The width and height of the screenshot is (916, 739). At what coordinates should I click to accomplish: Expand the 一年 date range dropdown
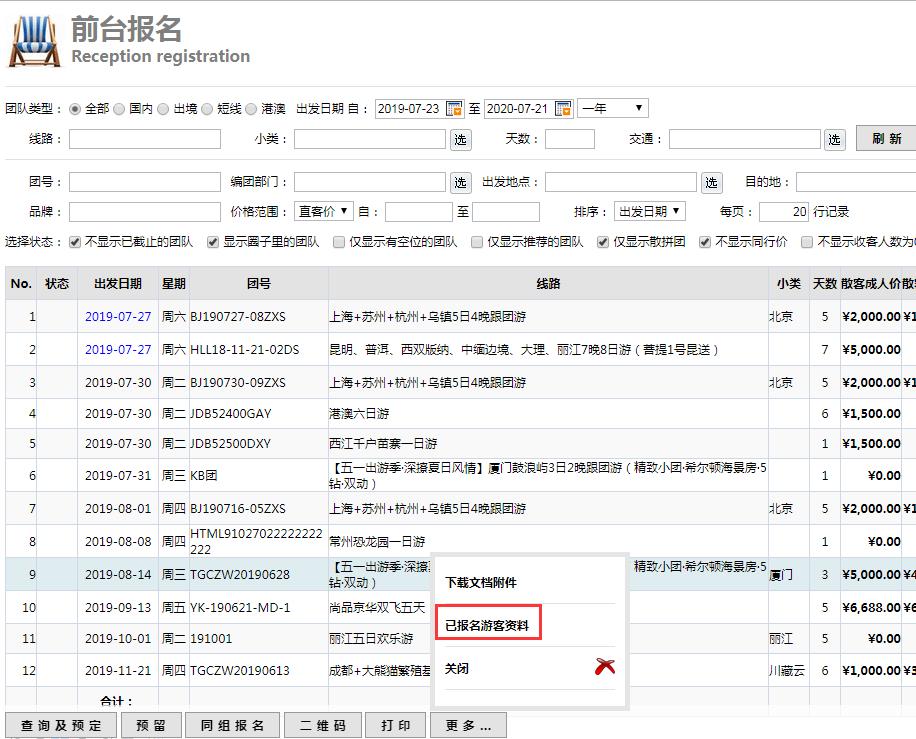(x=613, y=108)
